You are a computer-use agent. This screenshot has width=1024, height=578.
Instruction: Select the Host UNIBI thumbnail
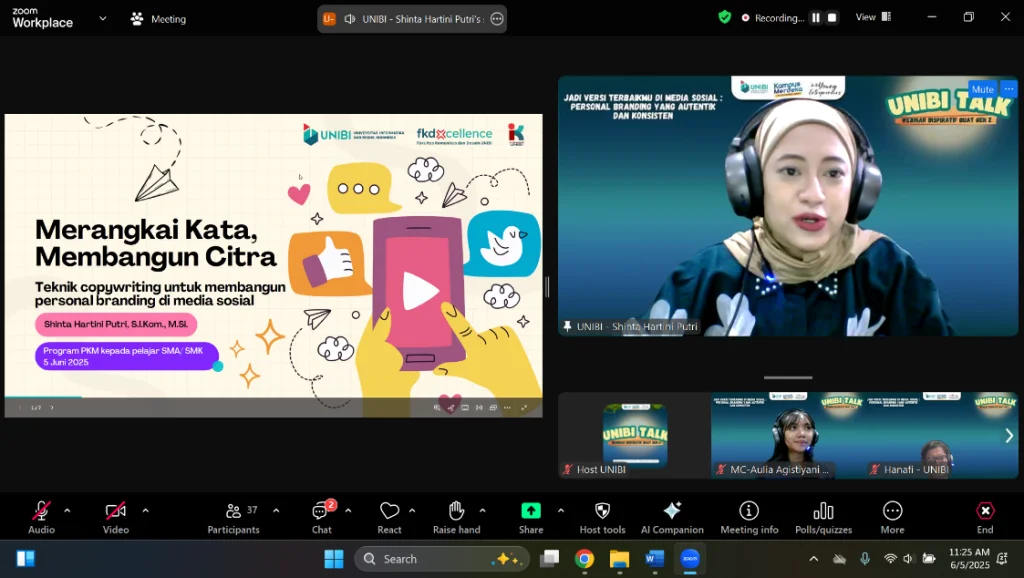pos(634,435)
